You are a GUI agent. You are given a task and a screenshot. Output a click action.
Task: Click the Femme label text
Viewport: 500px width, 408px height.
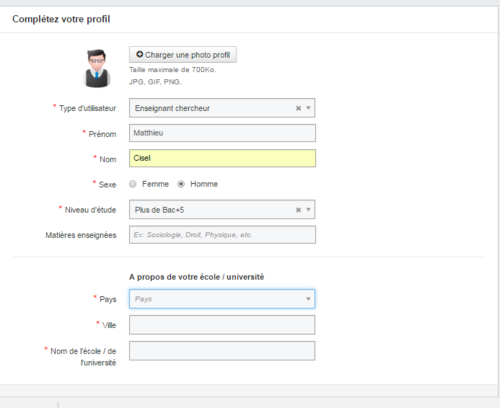pyautogui.click(x=155, y=184)
